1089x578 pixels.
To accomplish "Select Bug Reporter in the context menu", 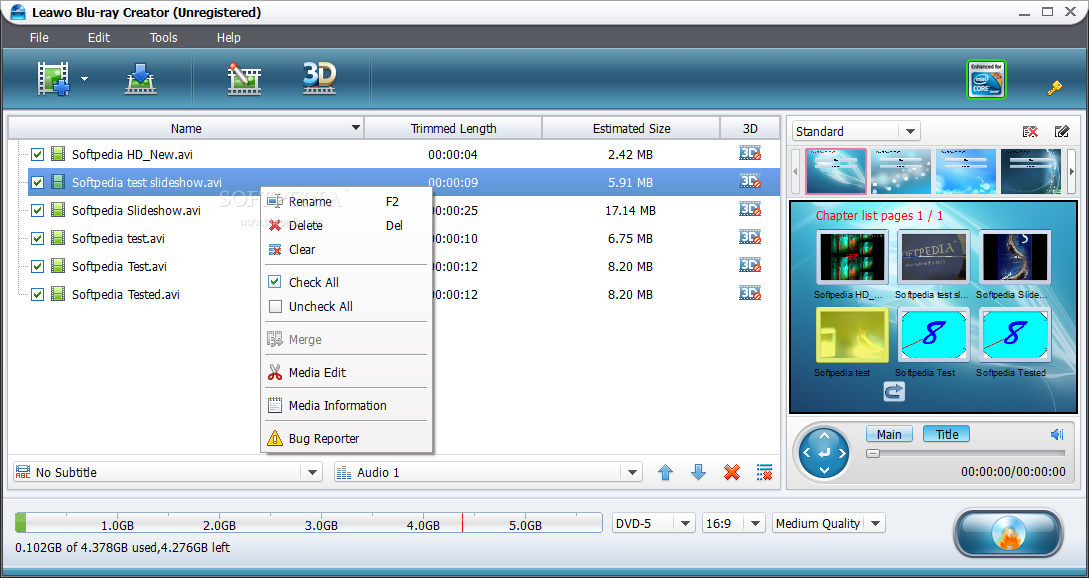I will point(346,438).
